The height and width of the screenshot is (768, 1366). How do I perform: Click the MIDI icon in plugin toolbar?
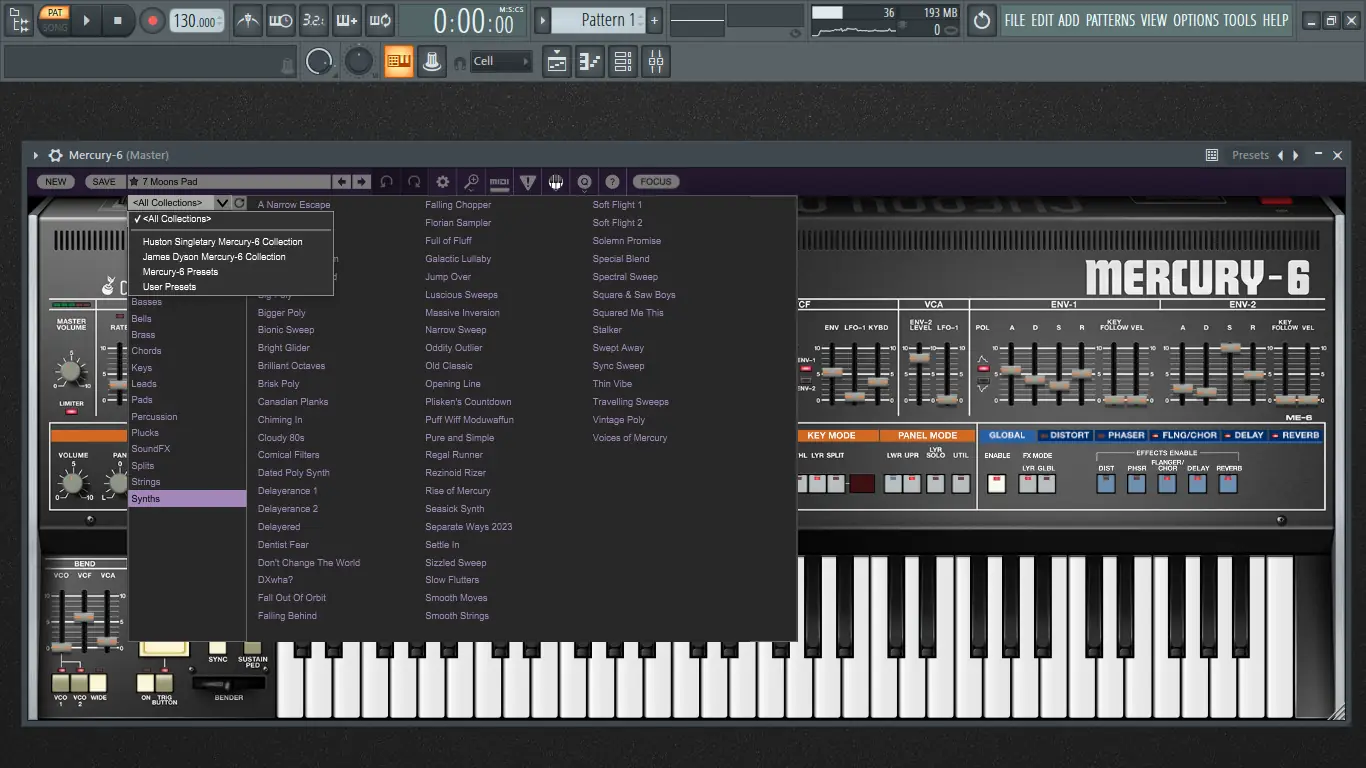[499, 182]
